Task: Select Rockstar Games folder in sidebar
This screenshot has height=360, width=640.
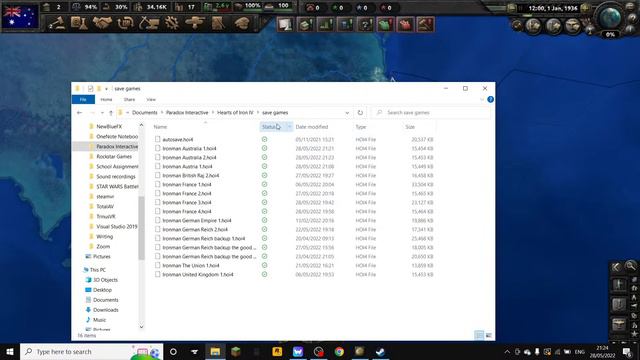Action: click(x=114, y=156)
